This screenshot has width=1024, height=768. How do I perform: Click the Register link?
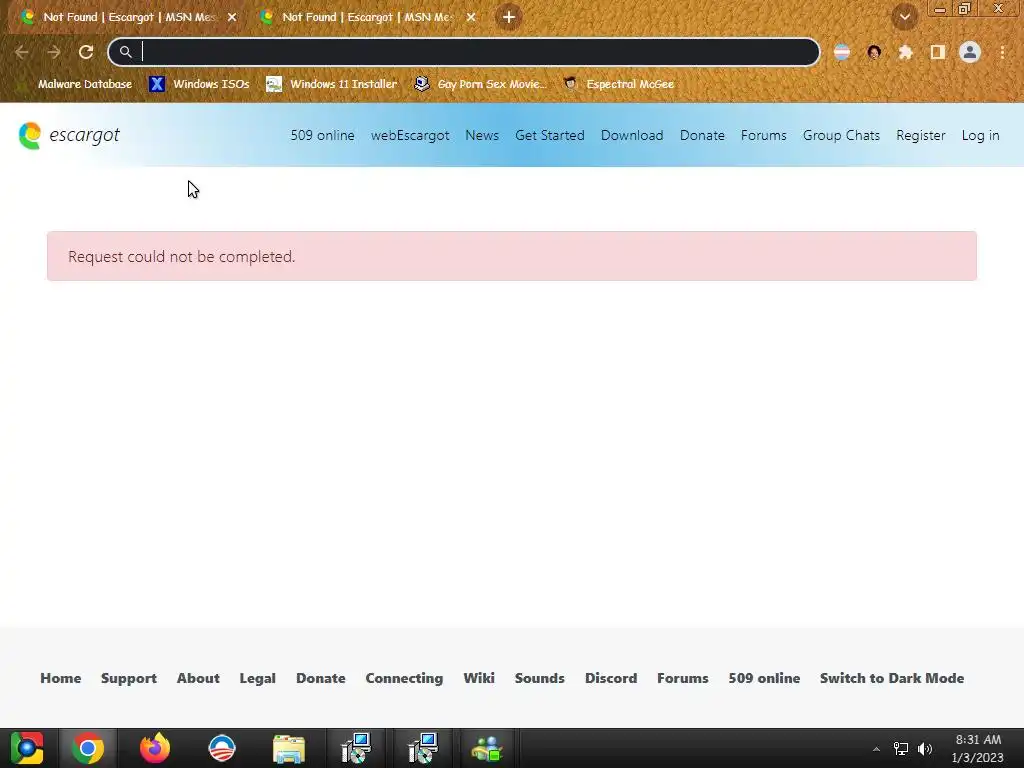tap(921, 135)
